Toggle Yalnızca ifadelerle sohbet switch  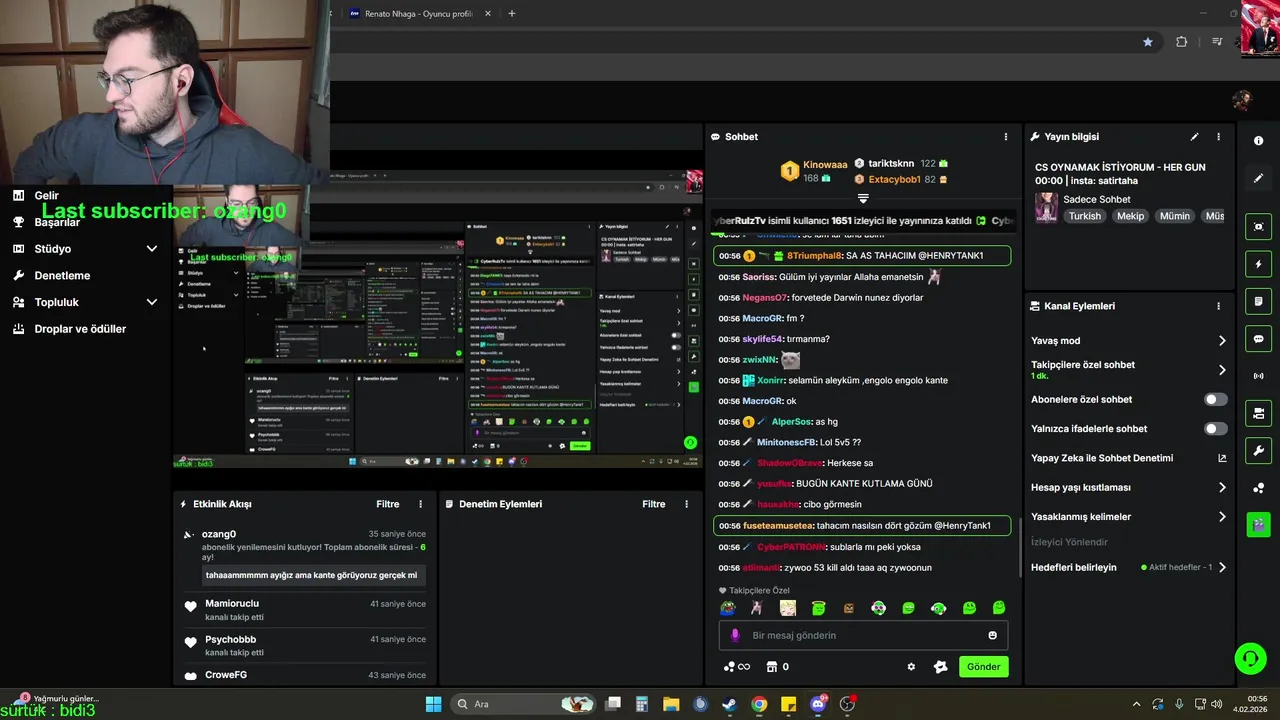[1215, 429]
